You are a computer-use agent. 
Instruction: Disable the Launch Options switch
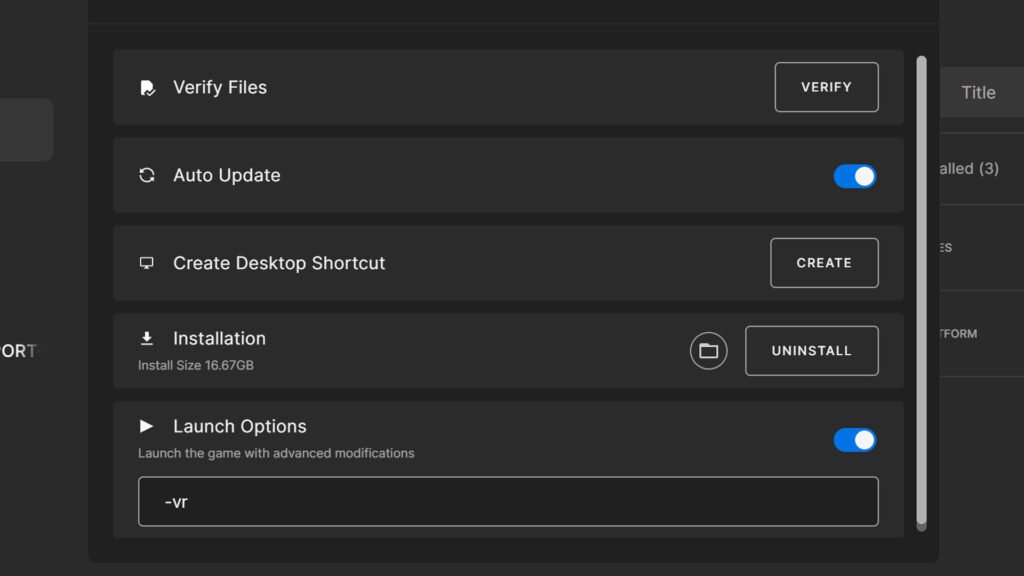(855, 440)
